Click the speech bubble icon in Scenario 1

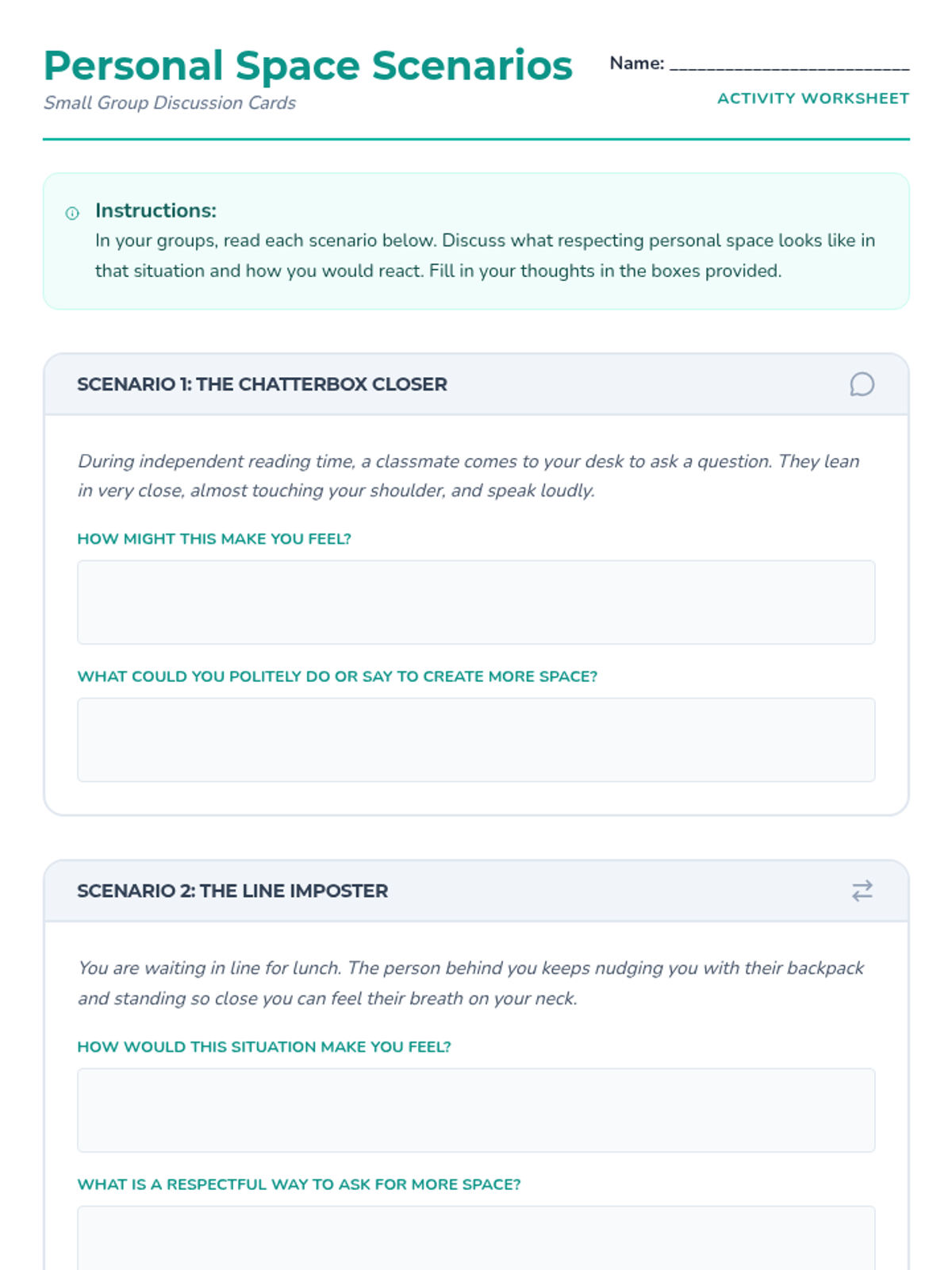[862, 384]
